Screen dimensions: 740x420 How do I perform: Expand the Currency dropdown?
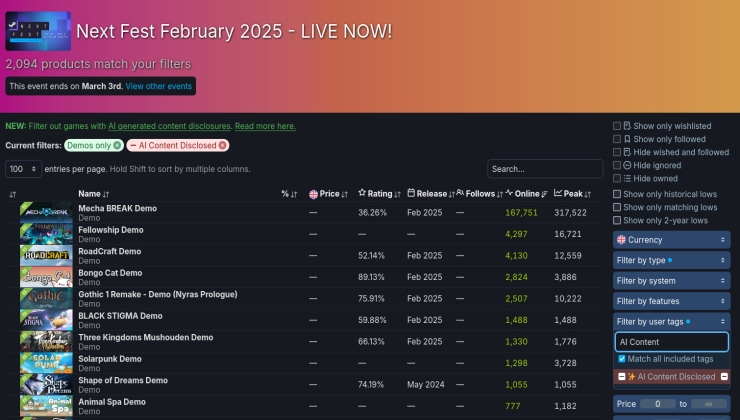(671, 240)
